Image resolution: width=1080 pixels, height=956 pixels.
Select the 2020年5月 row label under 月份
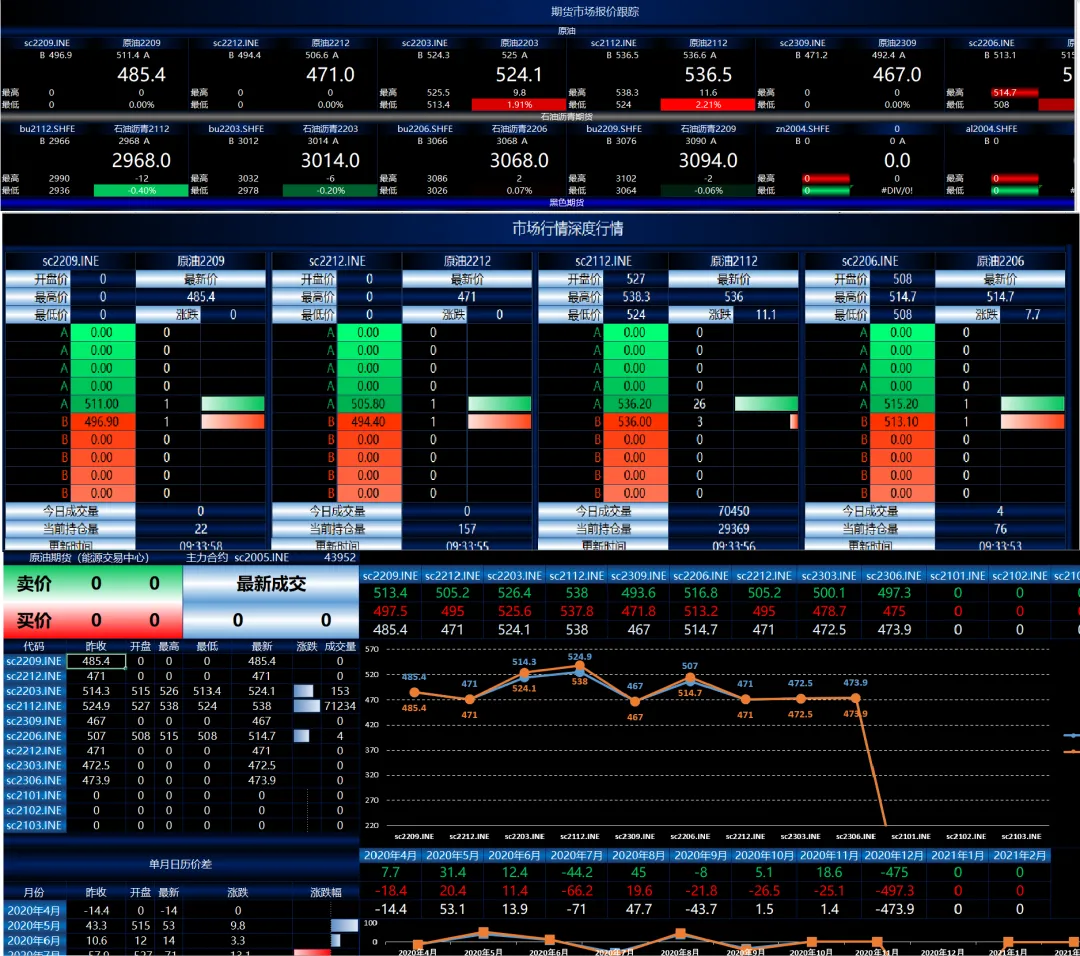point(34,926)
